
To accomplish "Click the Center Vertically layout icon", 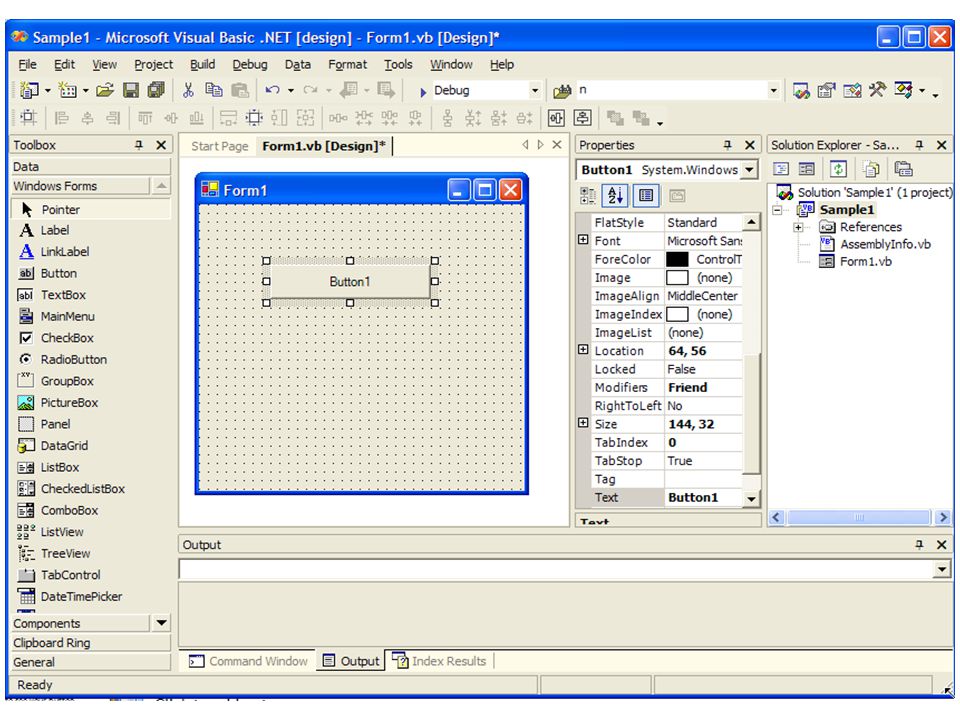I will [582, 118].
